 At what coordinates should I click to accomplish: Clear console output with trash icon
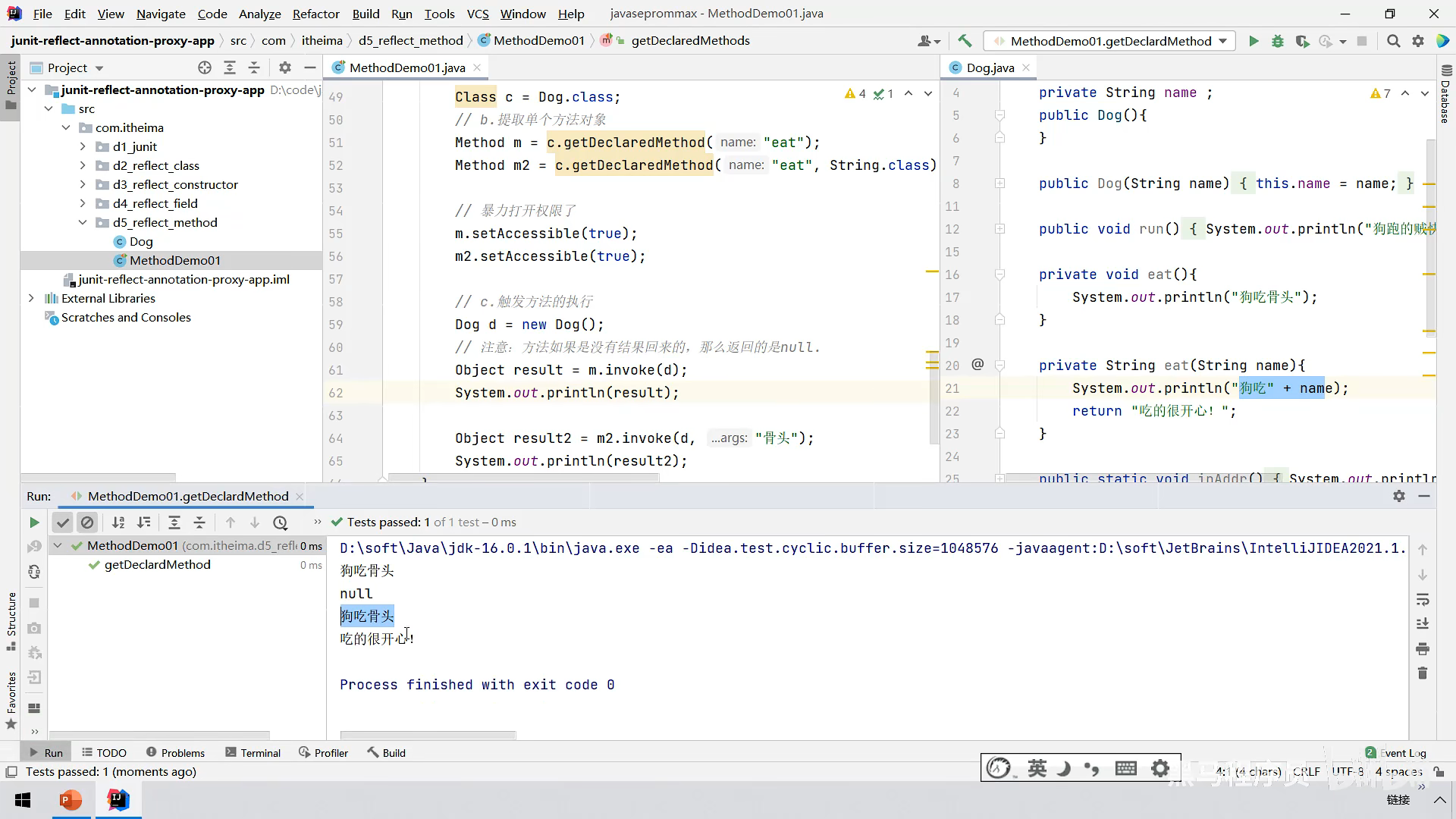click(1423, 673)
